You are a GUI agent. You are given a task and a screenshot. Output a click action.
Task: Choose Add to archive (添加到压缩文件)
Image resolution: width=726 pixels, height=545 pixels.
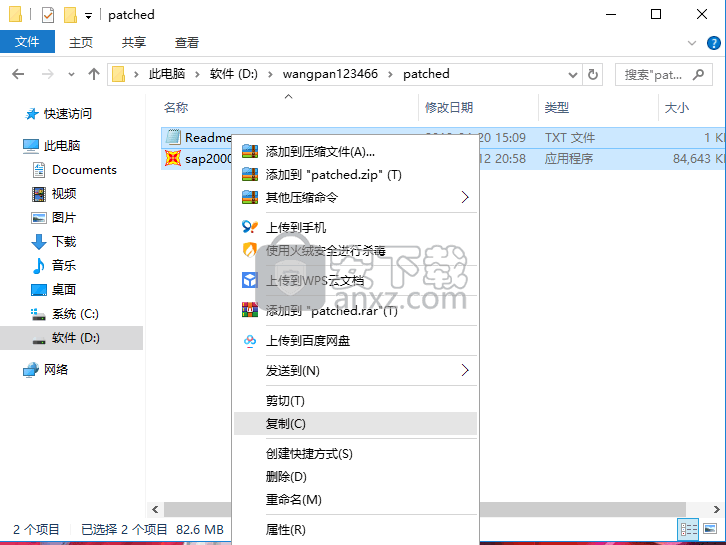point(356,152)
